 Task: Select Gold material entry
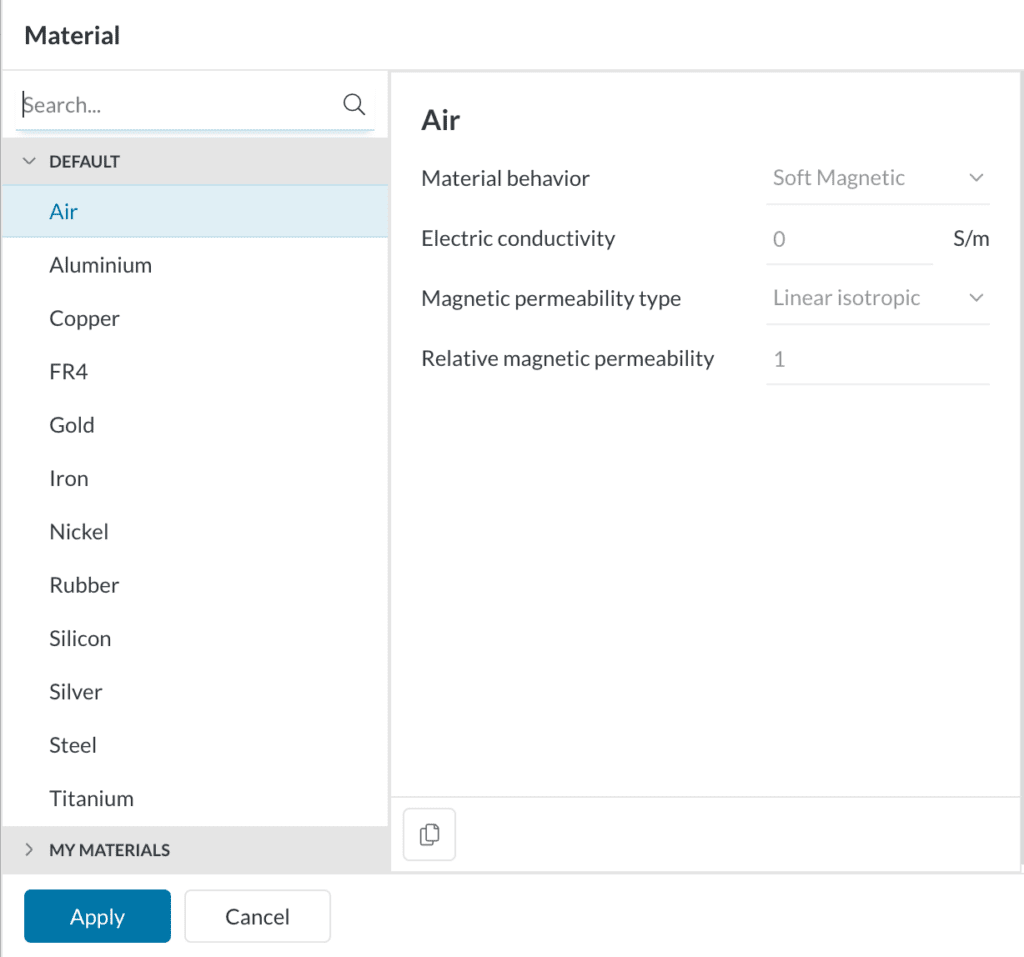coord(72,425)
